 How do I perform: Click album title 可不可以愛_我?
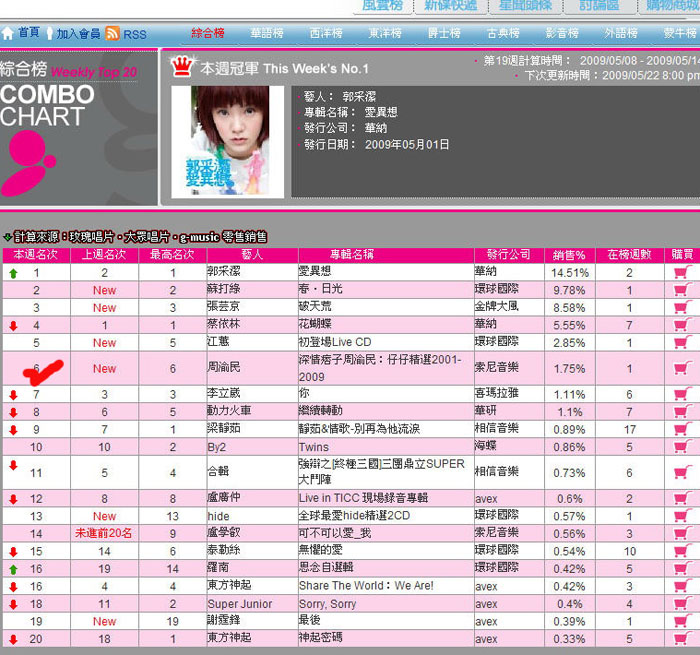point(335,533)
